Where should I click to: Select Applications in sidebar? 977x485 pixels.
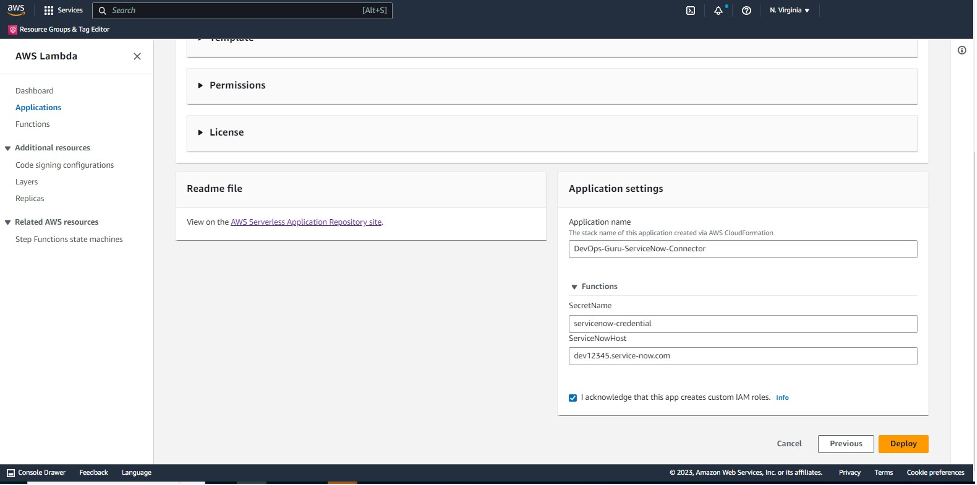38,107
